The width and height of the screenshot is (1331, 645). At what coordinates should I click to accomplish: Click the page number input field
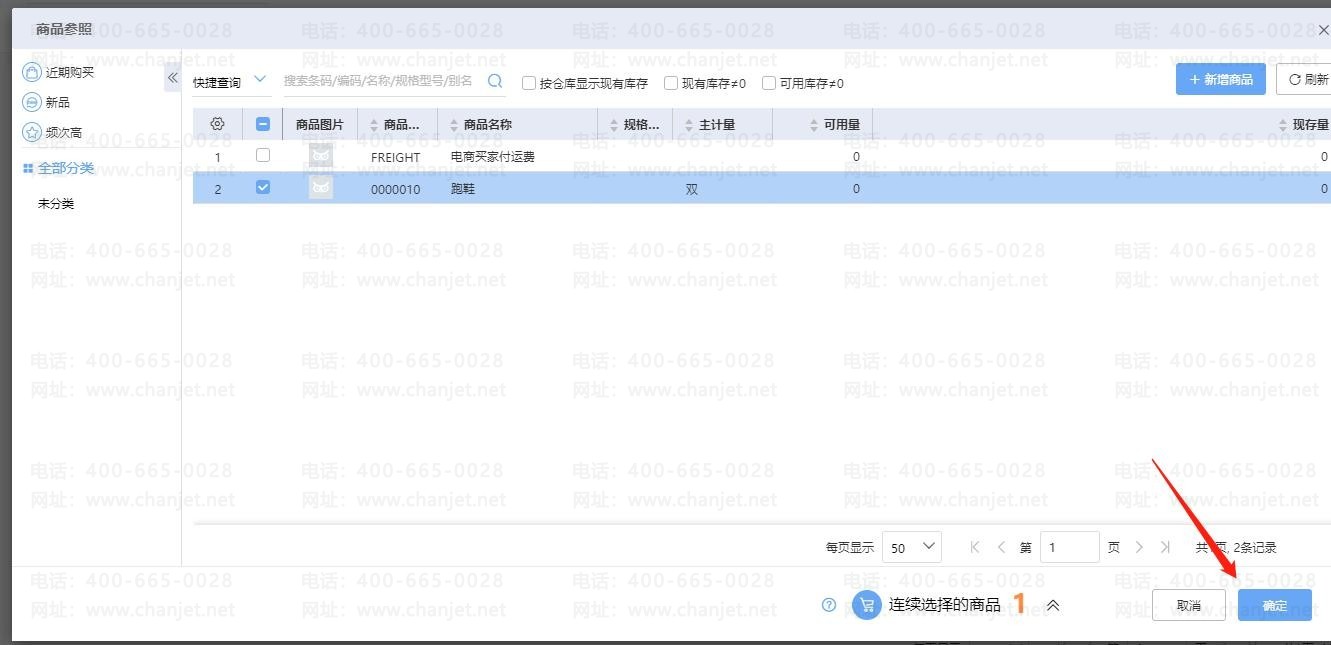click(1069, 547)
